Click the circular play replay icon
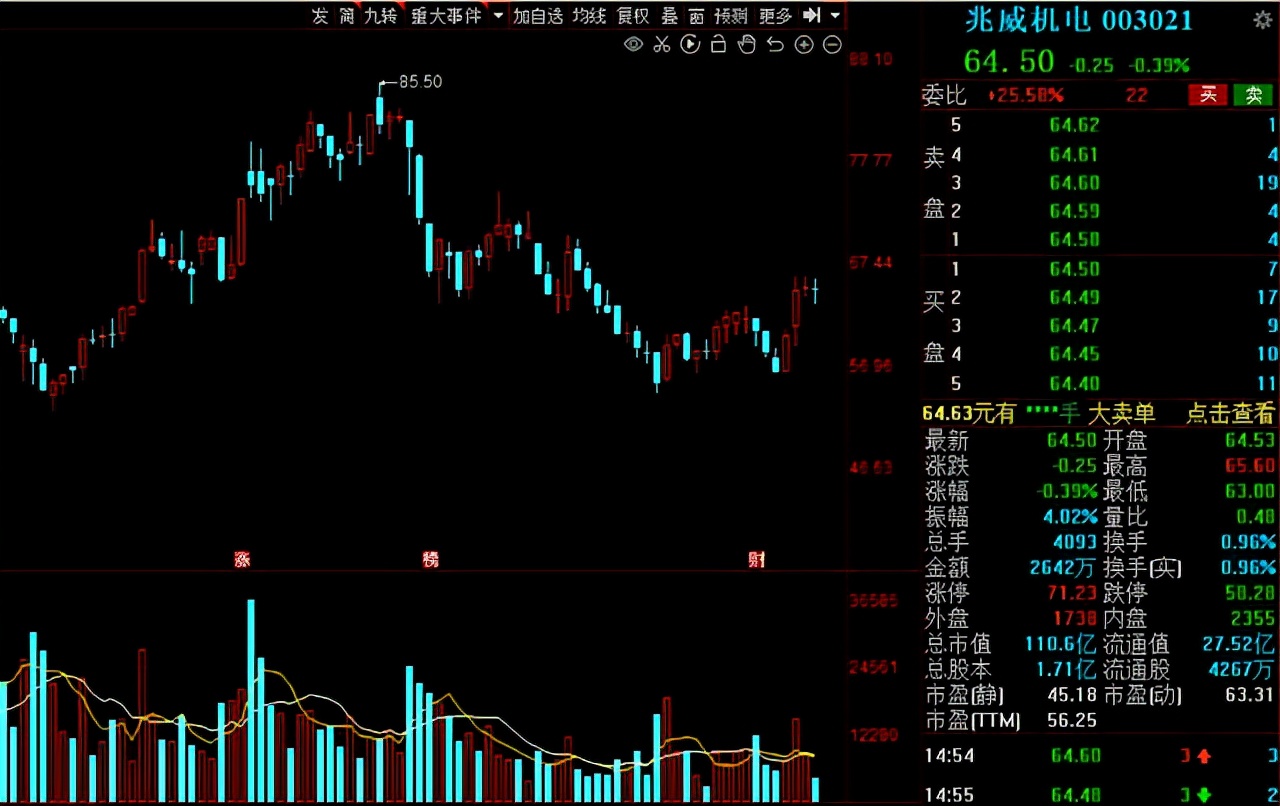Image resolution: width=1280 pixels, height=806 pixels. (690, 44)
